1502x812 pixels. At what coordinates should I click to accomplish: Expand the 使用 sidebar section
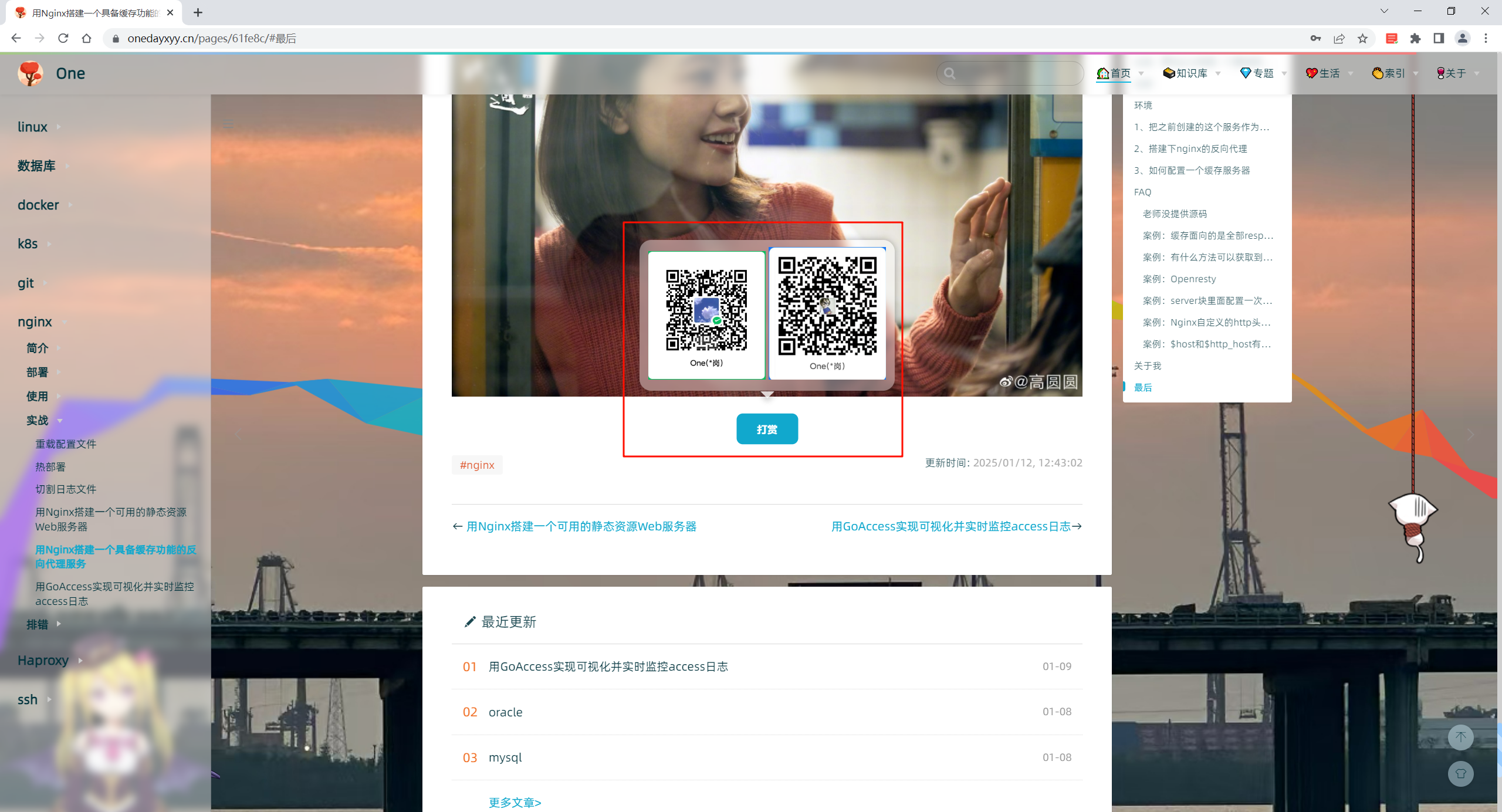[43, 396]
